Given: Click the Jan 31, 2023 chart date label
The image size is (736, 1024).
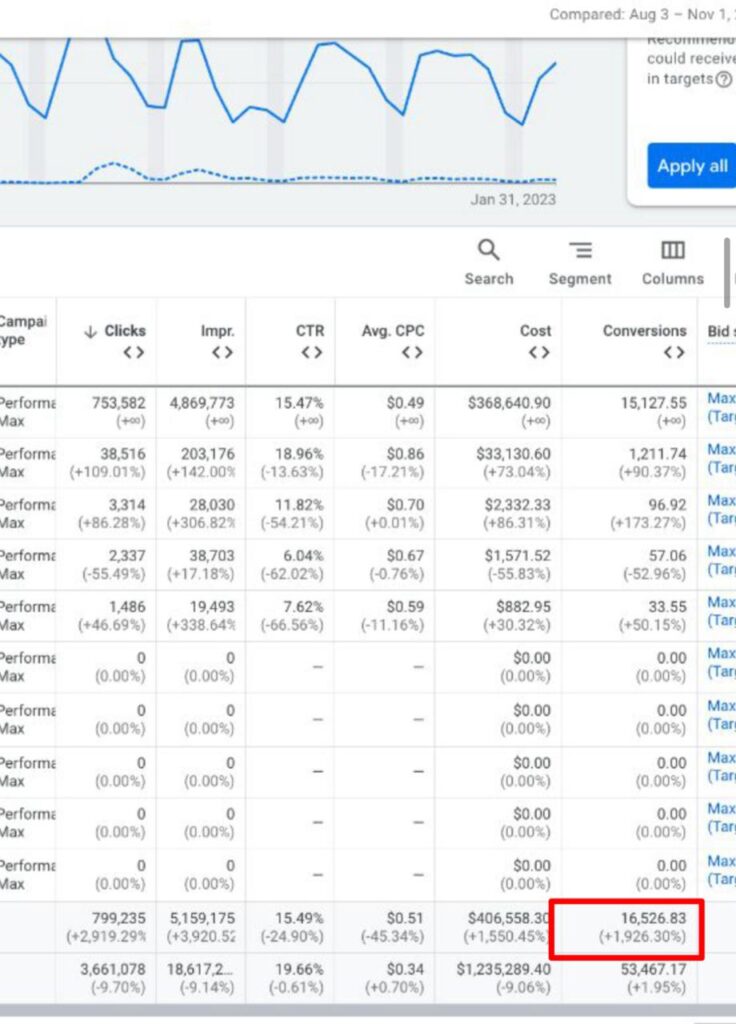Looking at the screenshot, I should click(513, 199).
